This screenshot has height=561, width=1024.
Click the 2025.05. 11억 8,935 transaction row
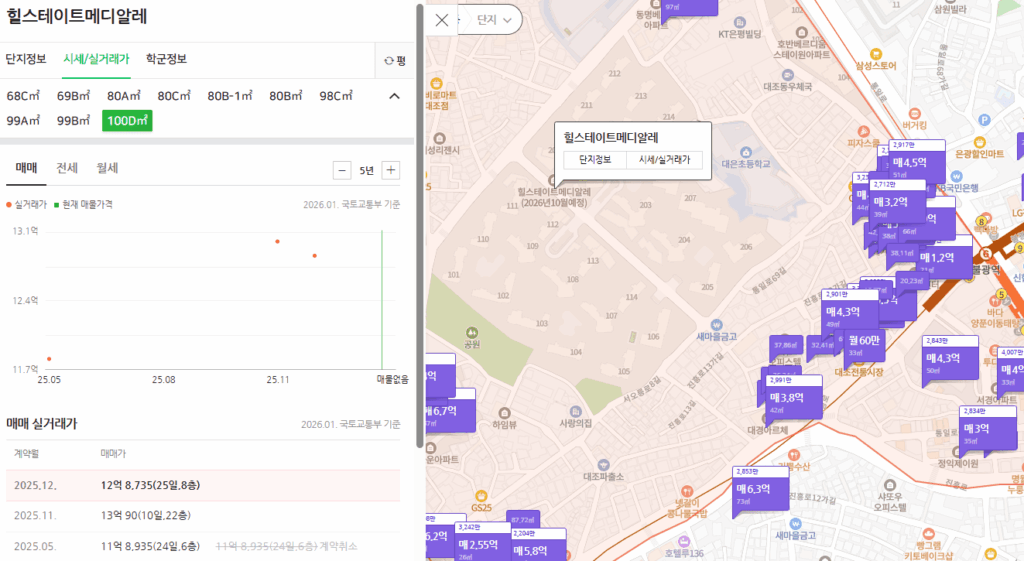[x=203, y=546]
